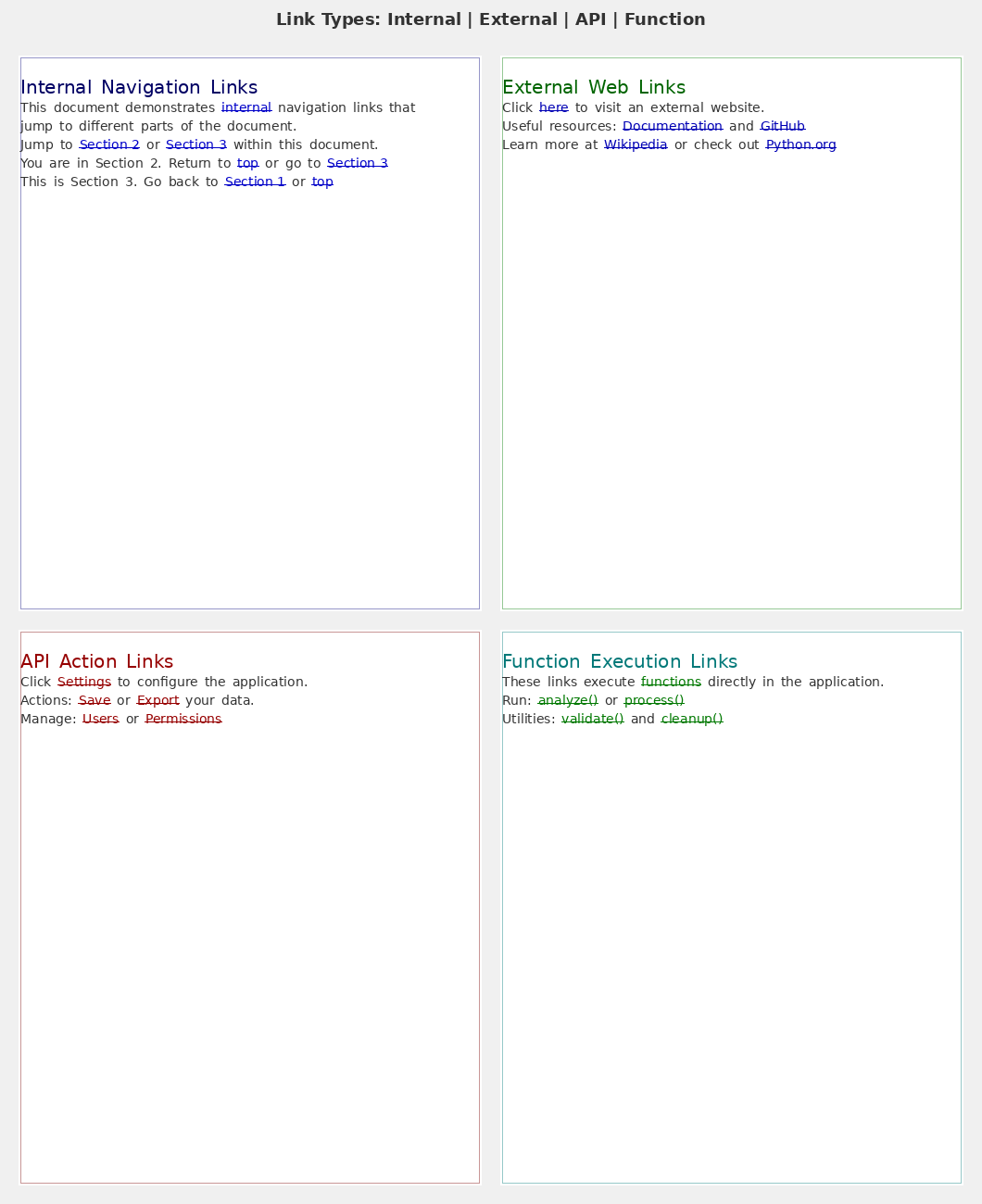Open the Wikipedia link
The width and height of the screenshot is (982, 1204).
636,144
